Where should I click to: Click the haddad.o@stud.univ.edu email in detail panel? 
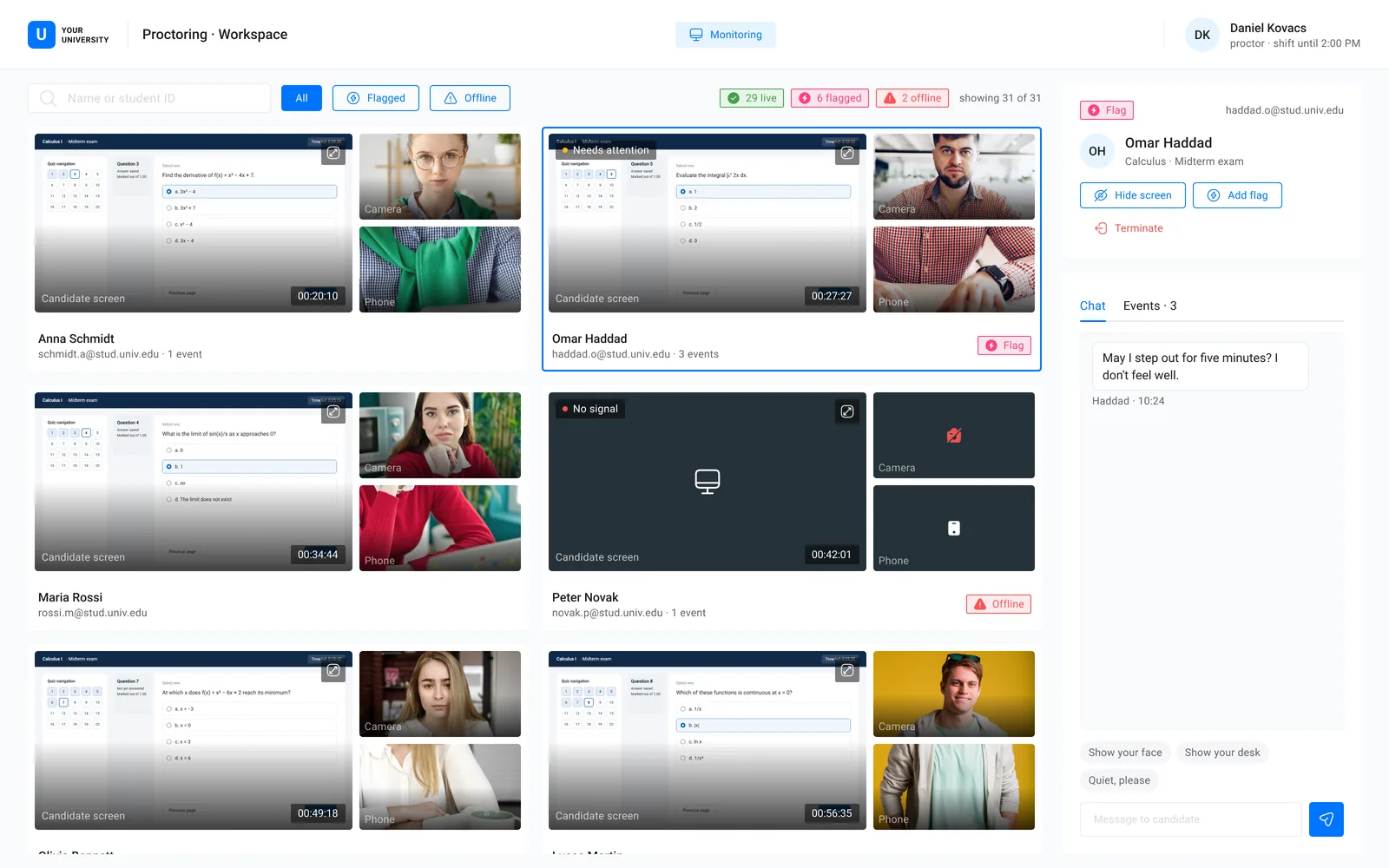(1284, 110)
